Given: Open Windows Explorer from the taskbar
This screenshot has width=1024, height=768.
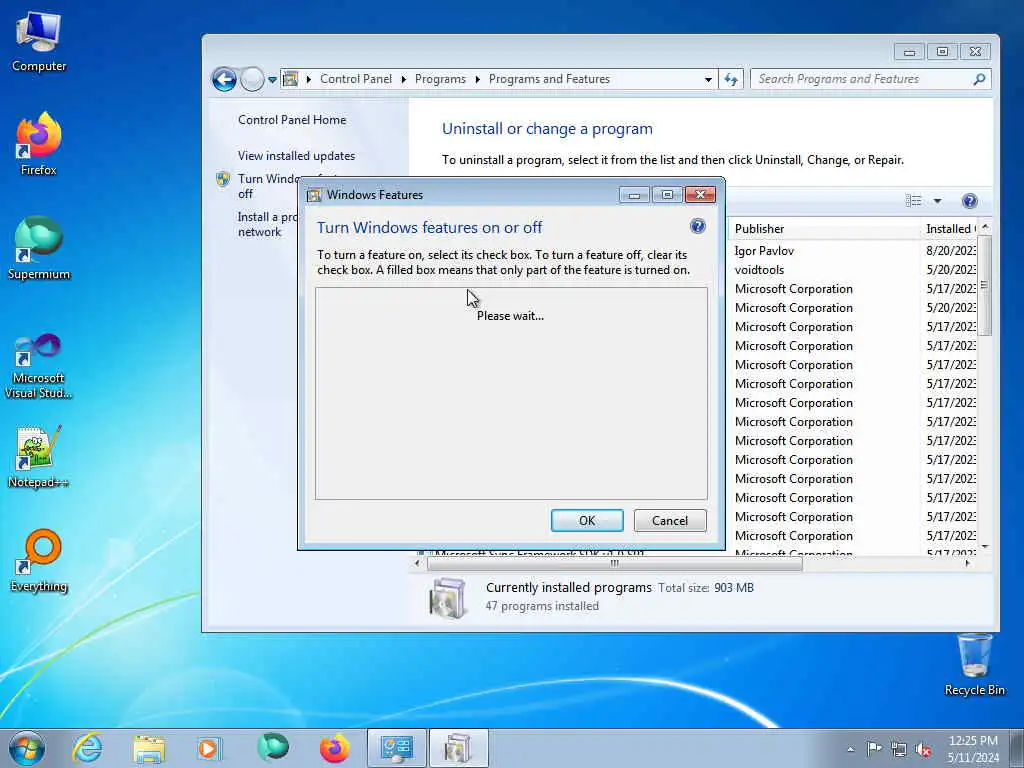Looking at the screenshot, I should tap(148, 748).
